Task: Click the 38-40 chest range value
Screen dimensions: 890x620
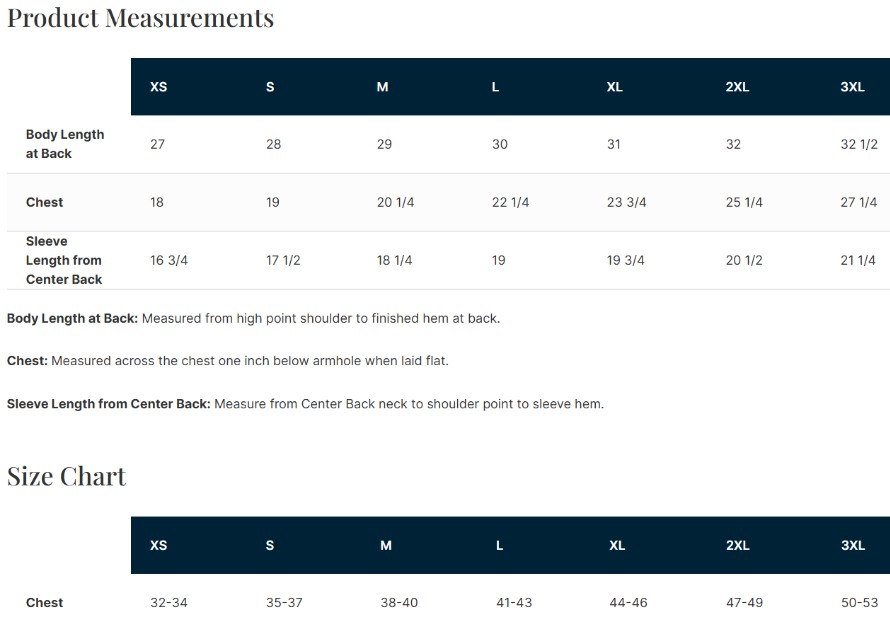Action: (399, 602)
